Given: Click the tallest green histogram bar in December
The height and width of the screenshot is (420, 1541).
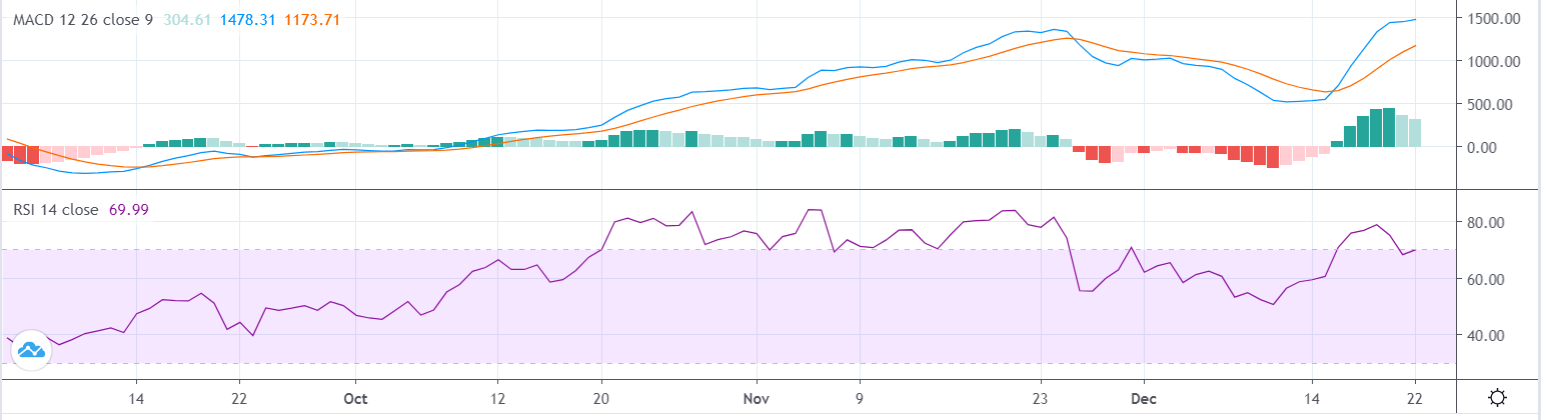Looking at the screenshot, I should pyautogui.click(x=1388, y=127).
